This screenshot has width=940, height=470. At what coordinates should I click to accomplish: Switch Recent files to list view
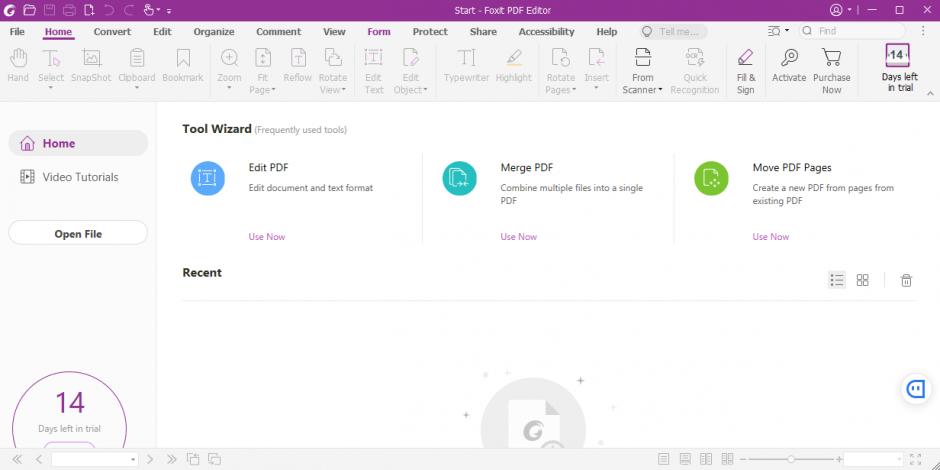click(x=837, y=280)
